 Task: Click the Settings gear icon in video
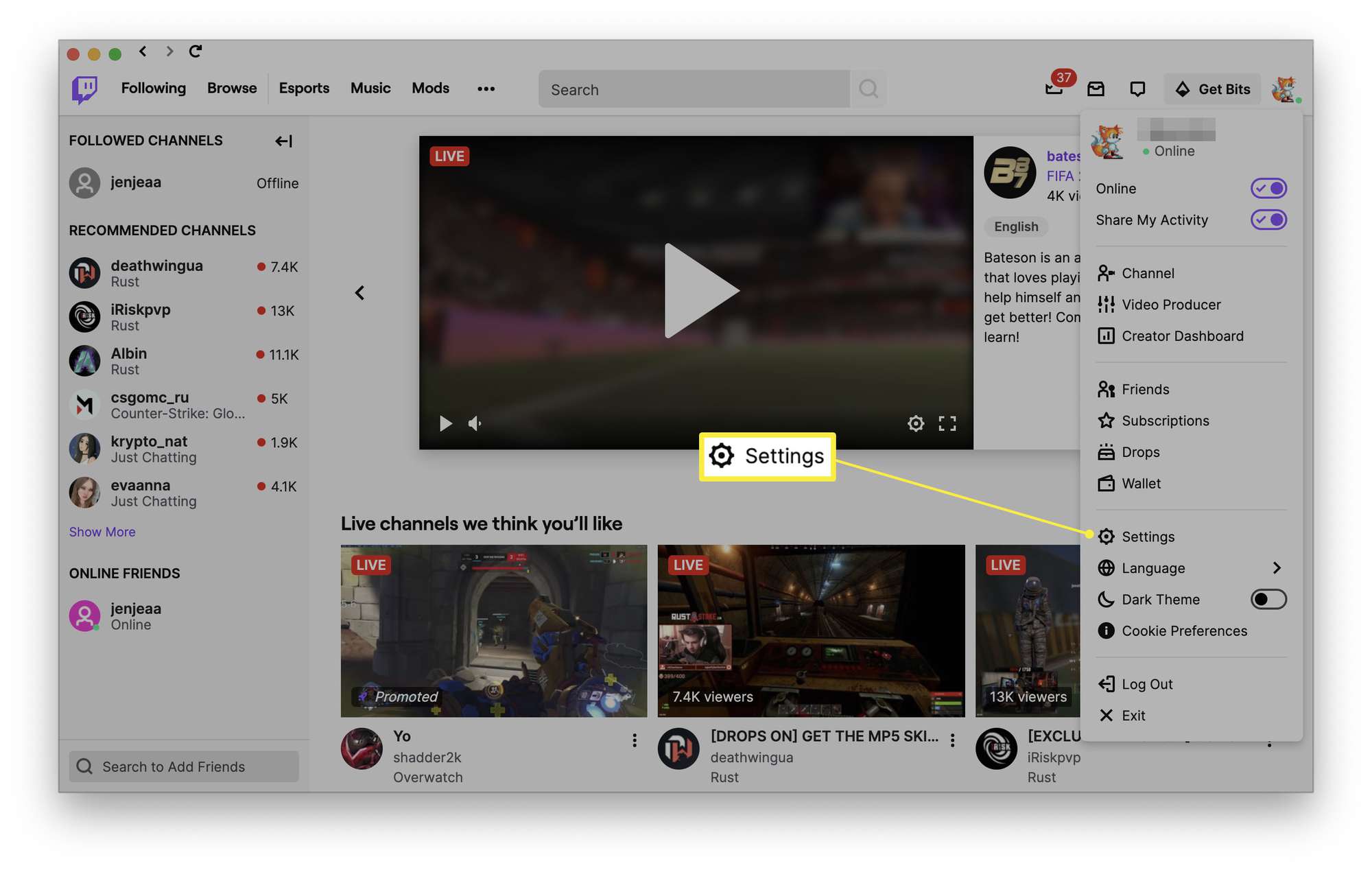[915, 423]
